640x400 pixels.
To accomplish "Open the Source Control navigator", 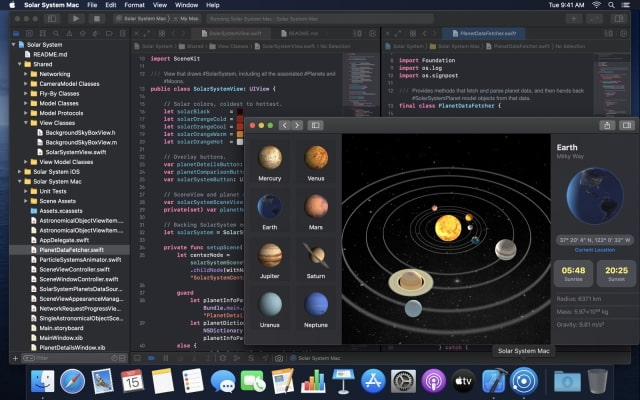I will click(29, 33).
